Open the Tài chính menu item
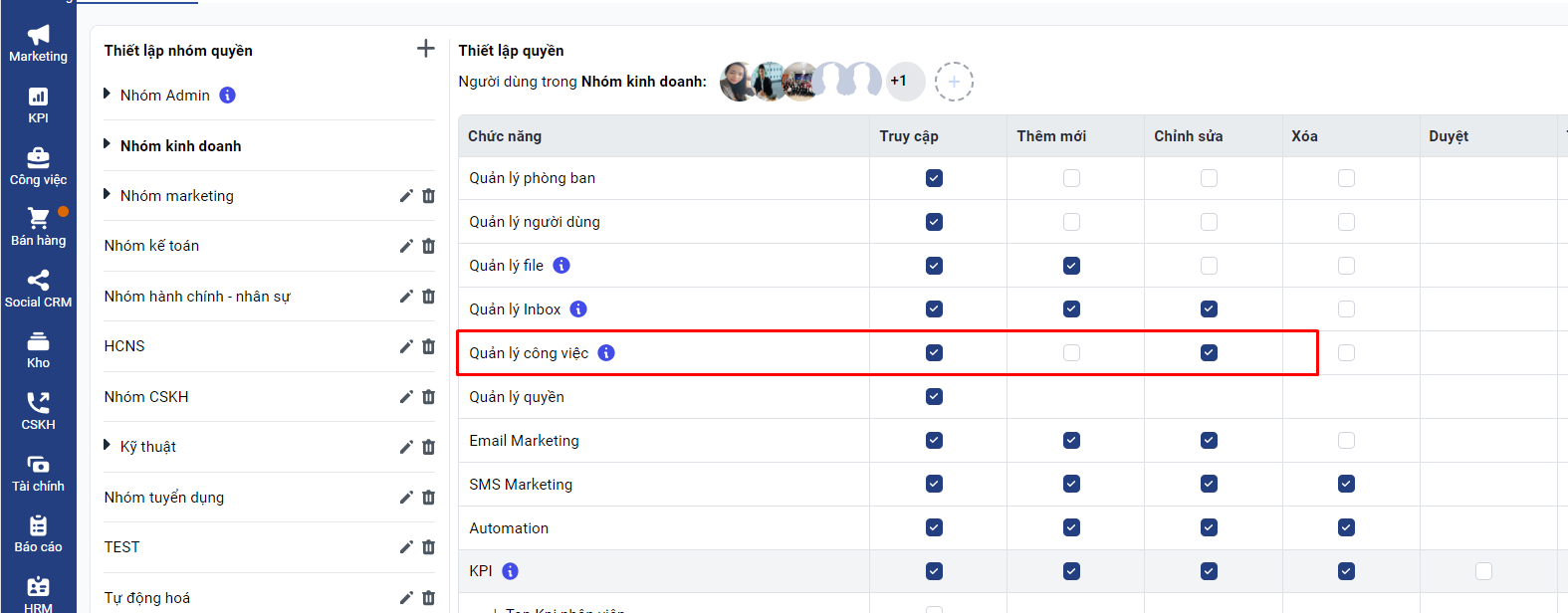Image resolution: width=1568 pixels, height=613 pixels. point(38,473)
